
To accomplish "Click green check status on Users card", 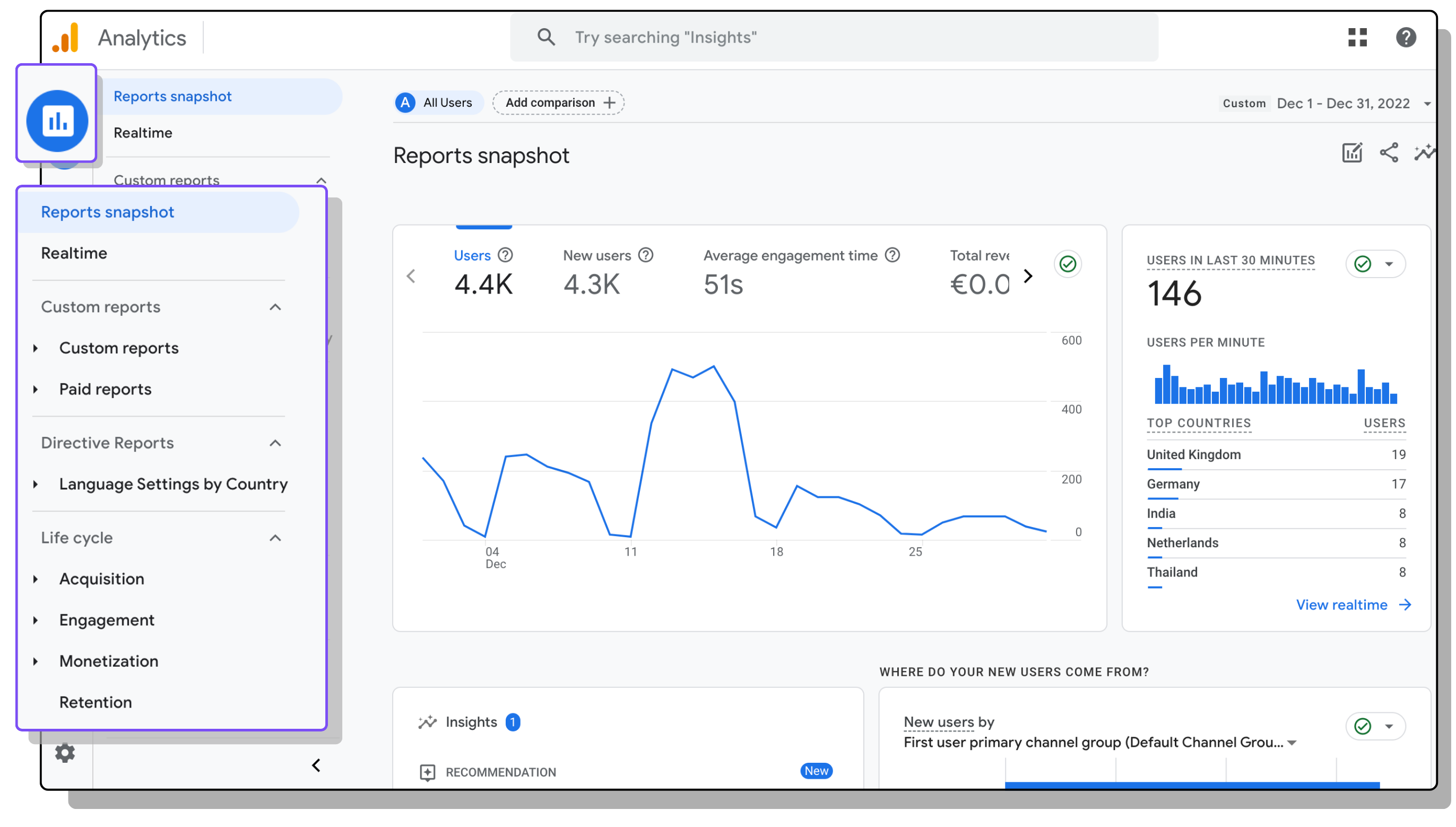I will coord(1067,264).
